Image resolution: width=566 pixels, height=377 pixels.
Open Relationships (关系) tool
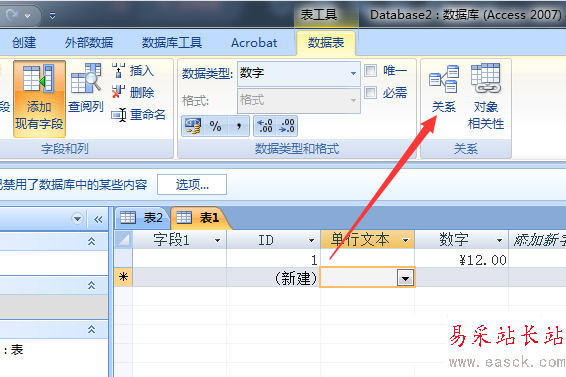pos(444,89)
